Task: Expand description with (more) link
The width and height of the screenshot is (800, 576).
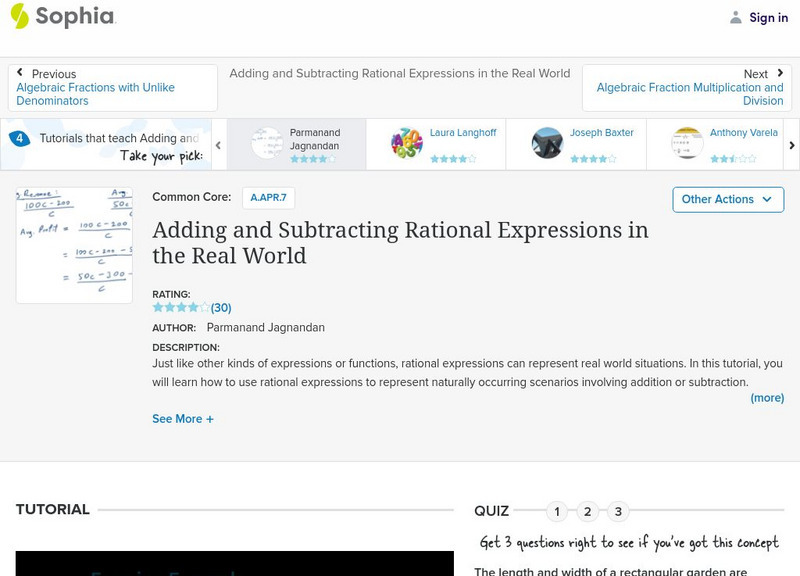Action: (767, 398)
